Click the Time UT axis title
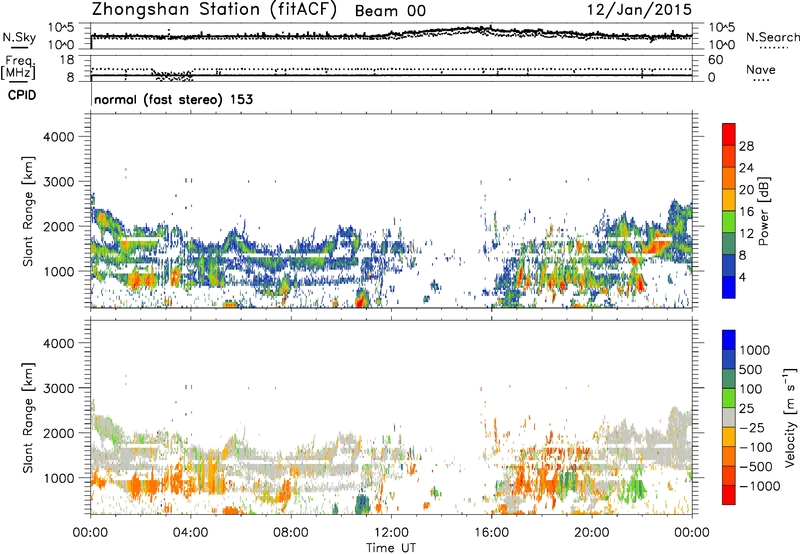Image resolution: width=800 pixels, height=554 pixels. tap(391, 548)
